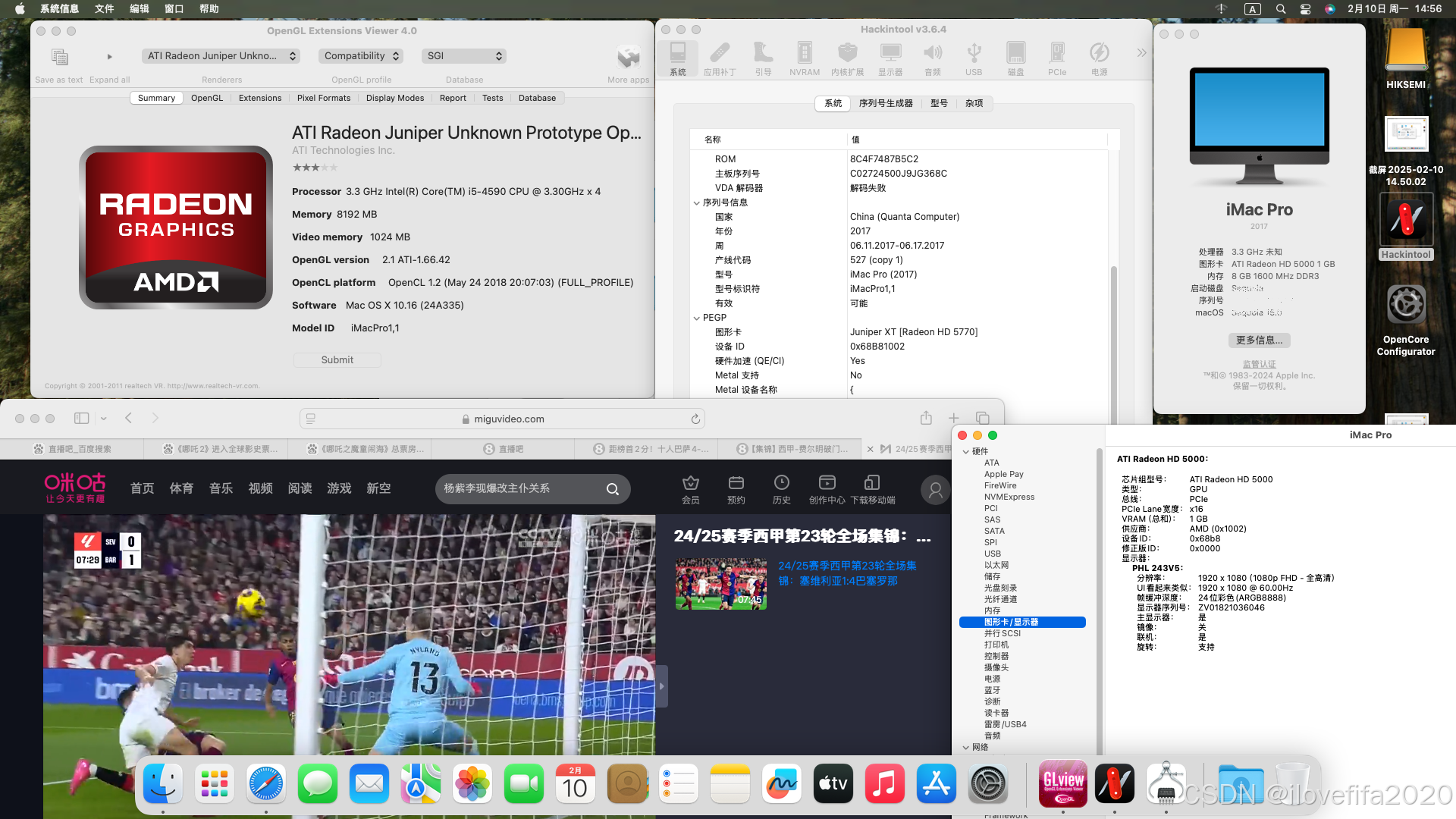Screen dimensions: 1456x819
Task: Launch GLview from the Dock
Action: (1062, 783)
